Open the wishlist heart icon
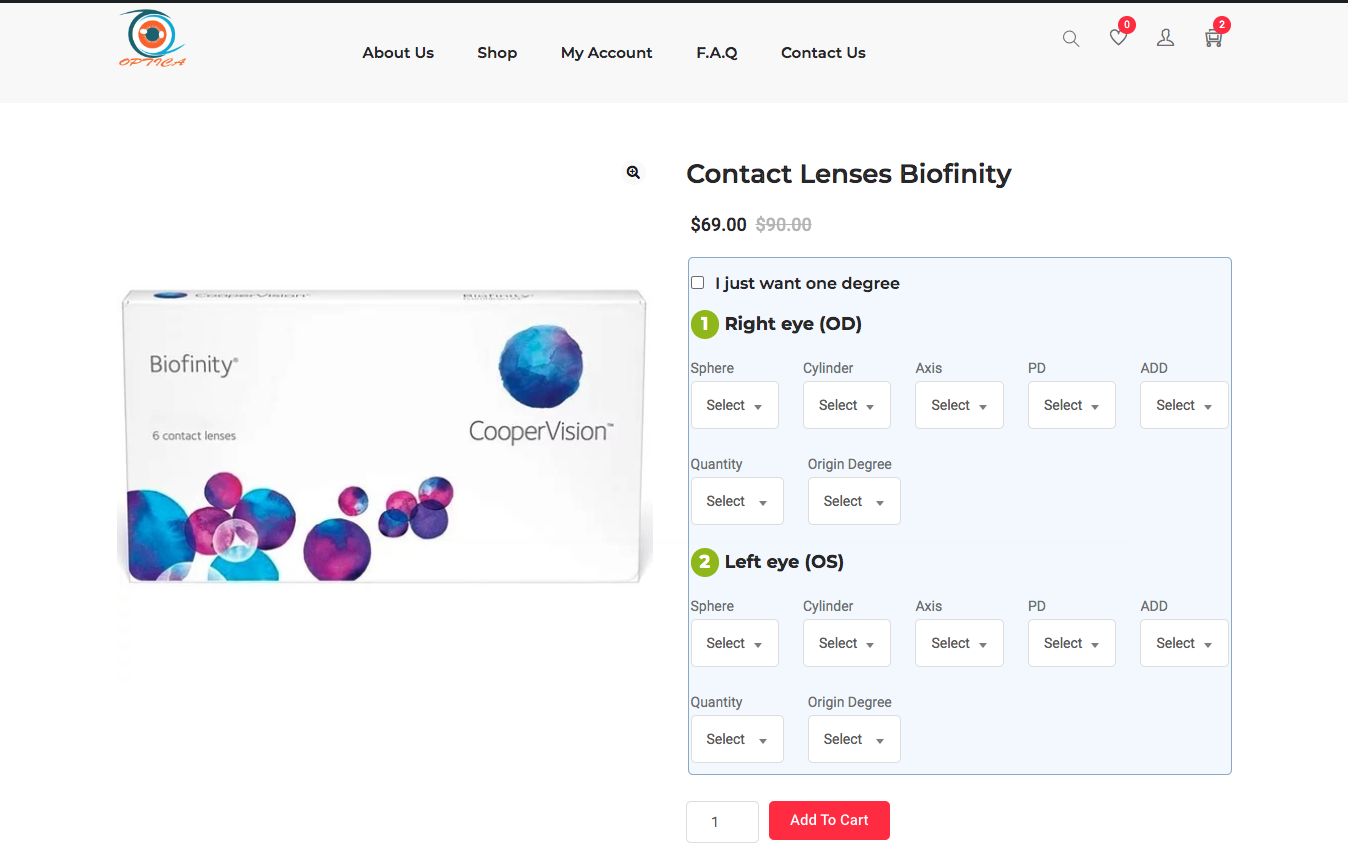 [1118, 38]
